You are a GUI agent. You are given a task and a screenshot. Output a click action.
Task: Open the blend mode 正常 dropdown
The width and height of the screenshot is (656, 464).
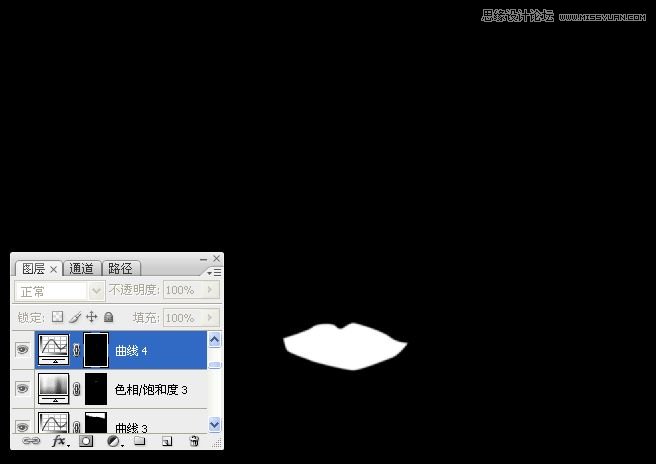pyautogui.click(x=97, y=290)
